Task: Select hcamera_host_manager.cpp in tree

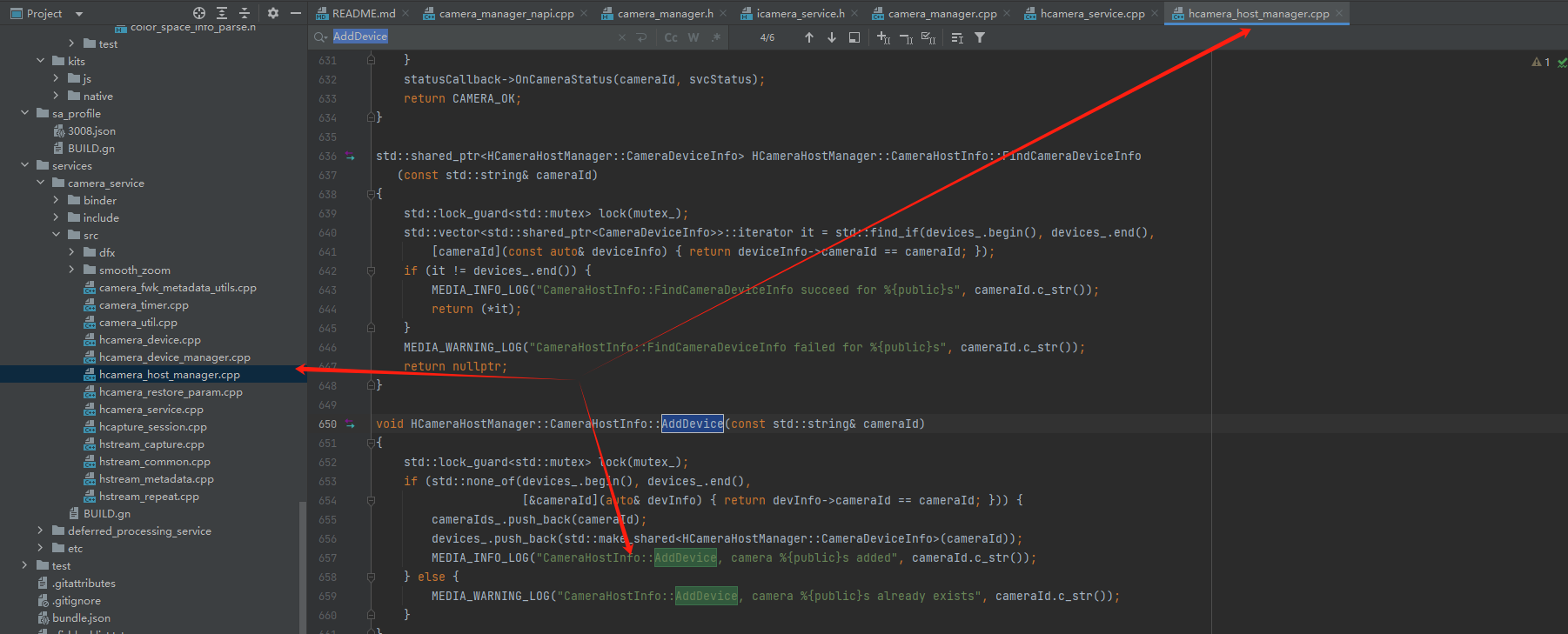Action: (169, 374)
